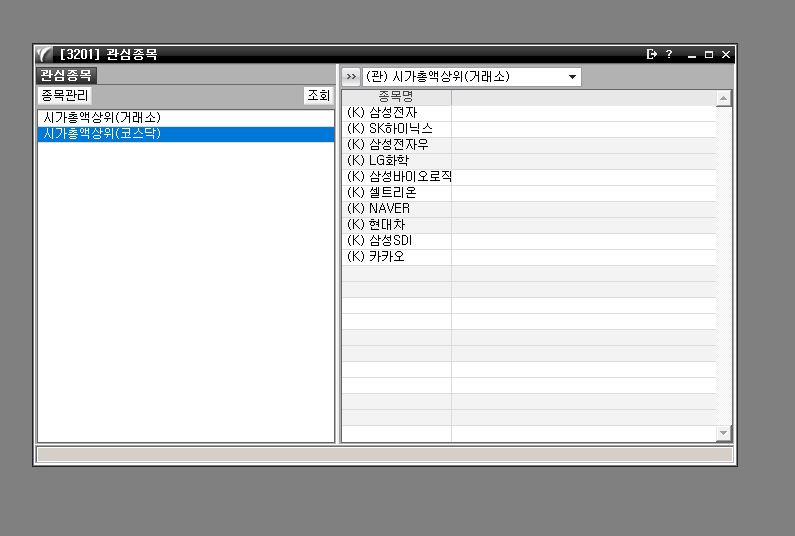Screen dimensions: 795x536
Task: Click the 종목명 column header
Action: 396,97
